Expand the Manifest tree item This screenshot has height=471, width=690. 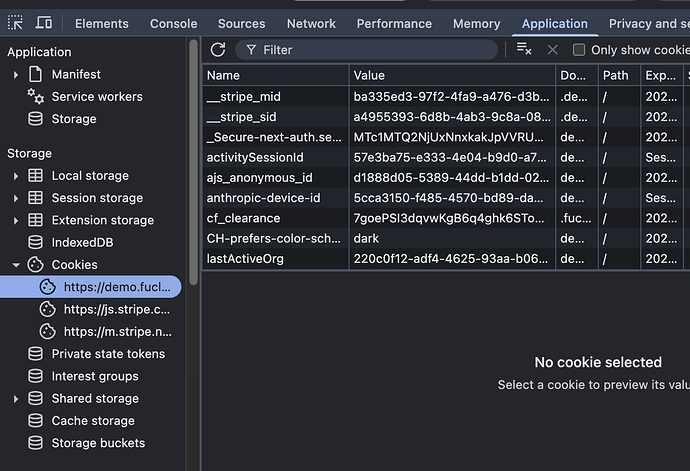pyautogui.click(x=16, y=74)
